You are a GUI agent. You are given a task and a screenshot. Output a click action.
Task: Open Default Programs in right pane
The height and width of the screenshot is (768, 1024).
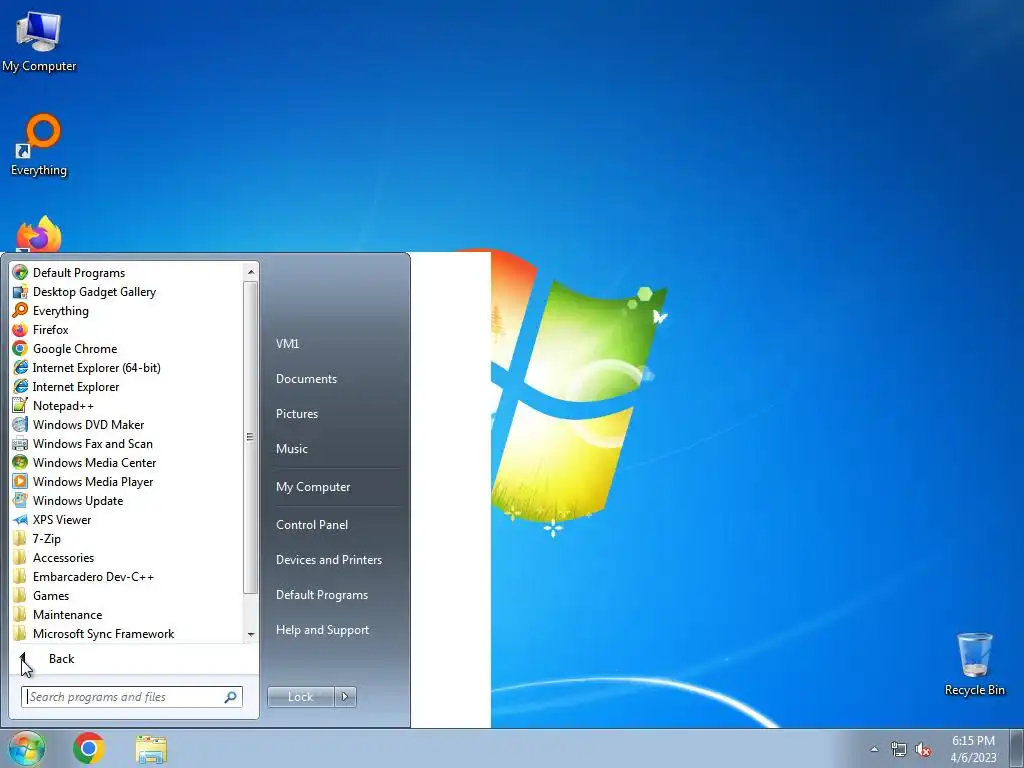point(321,595)
